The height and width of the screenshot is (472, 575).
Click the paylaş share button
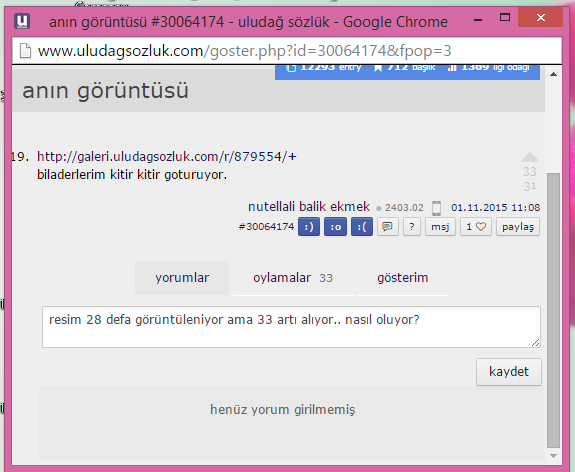[x=518, y=227]
